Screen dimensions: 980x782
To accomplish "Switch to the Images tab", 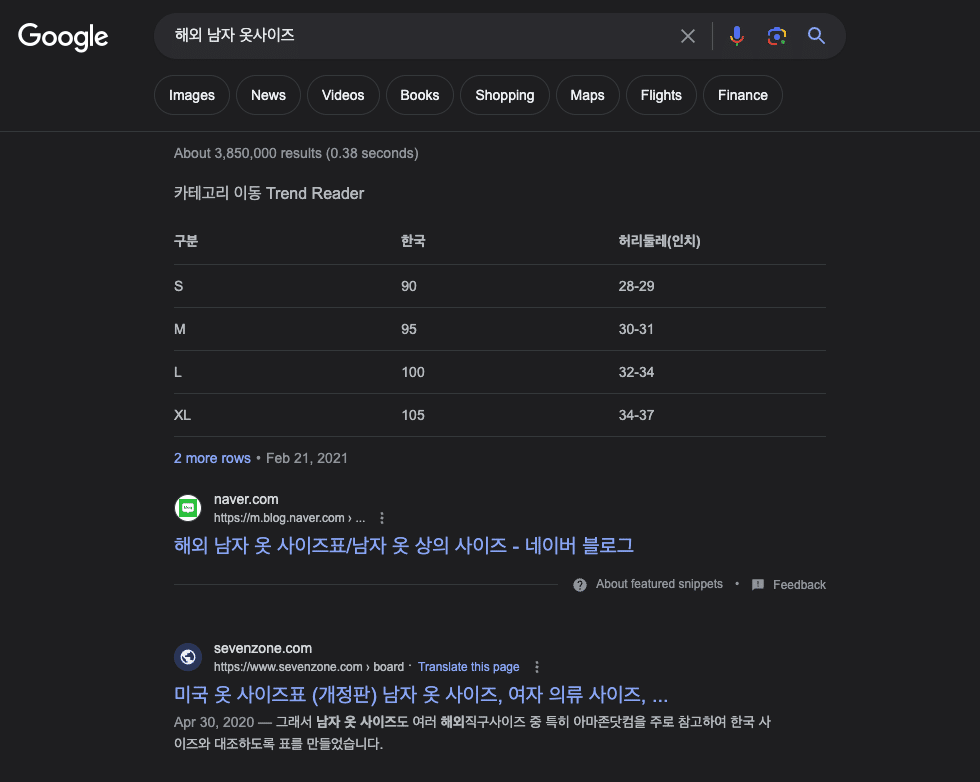I will tap(192, 95).
